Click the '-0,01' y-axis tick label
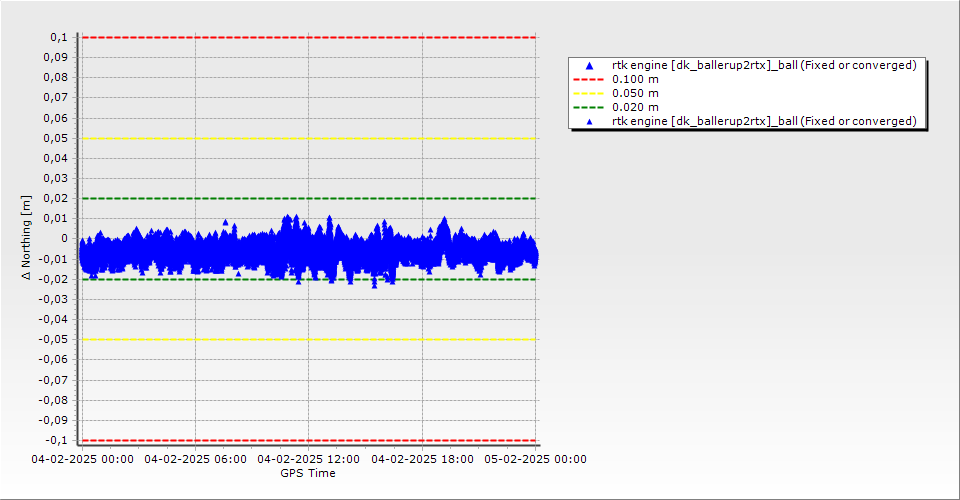Image resolution: width=960 pixels, height=500 pixels. click(x=53, y=259)
